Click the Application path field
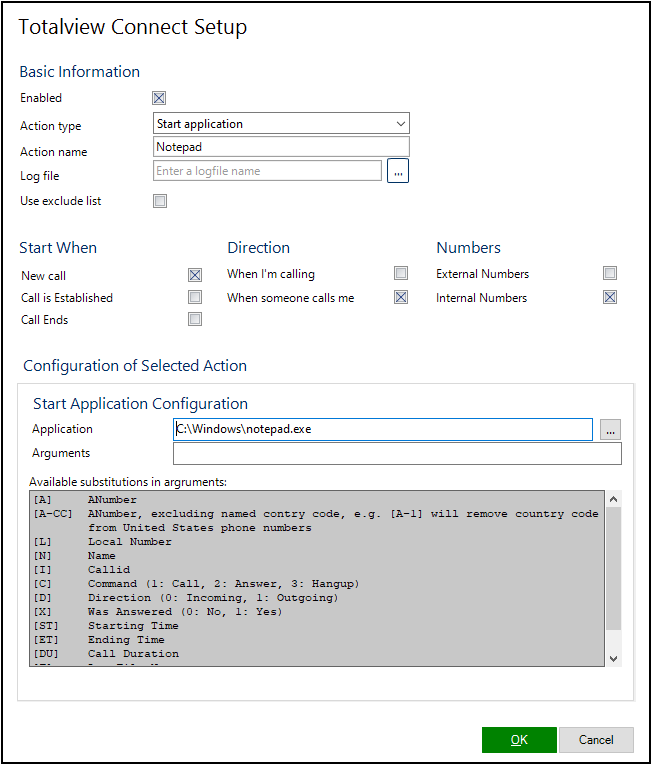The image size is (652, 765). (383, 429)
